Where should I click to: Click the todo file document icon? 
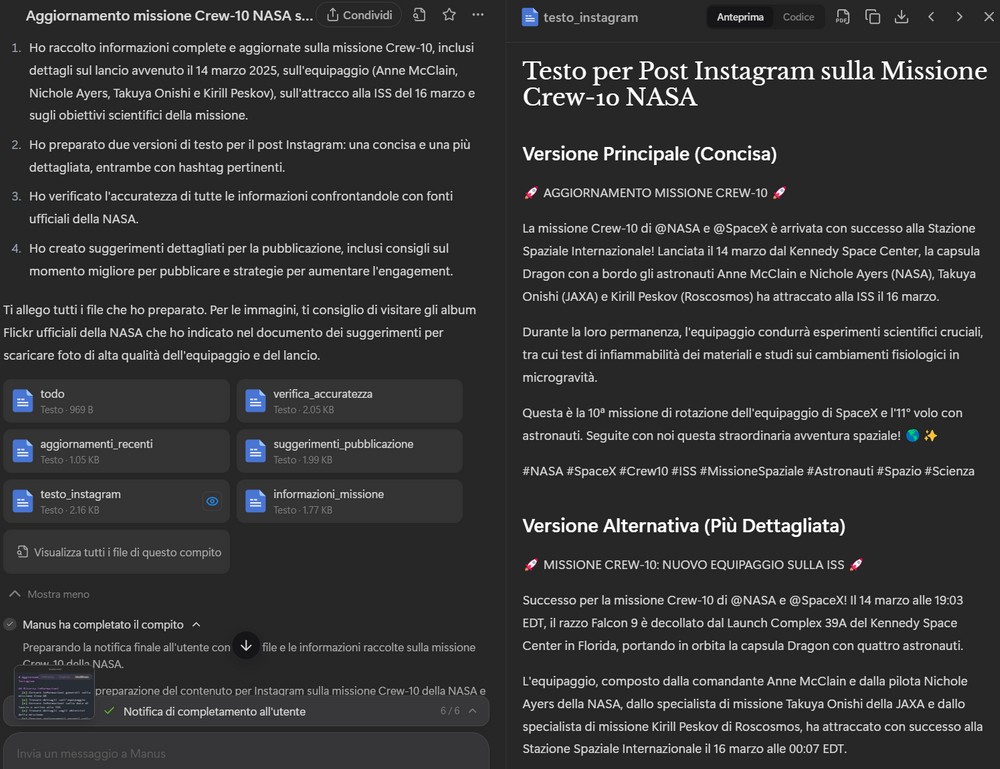23,401
